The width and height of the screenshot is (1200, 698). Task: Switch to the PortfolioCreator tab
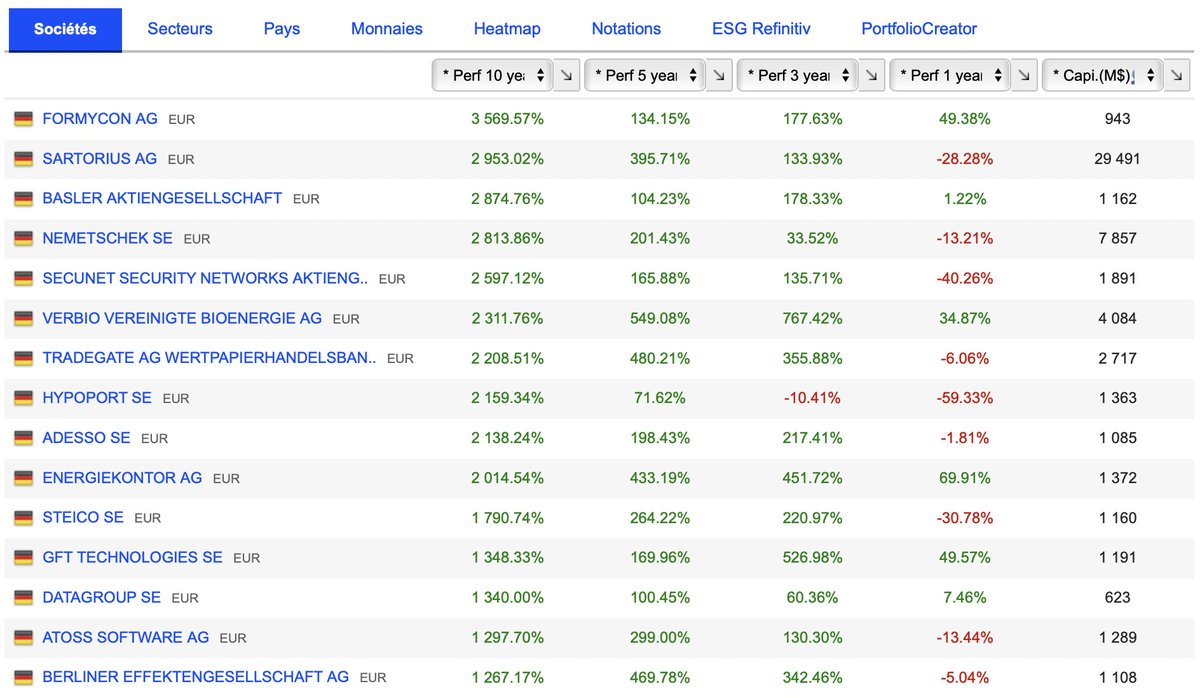[919, 29]
